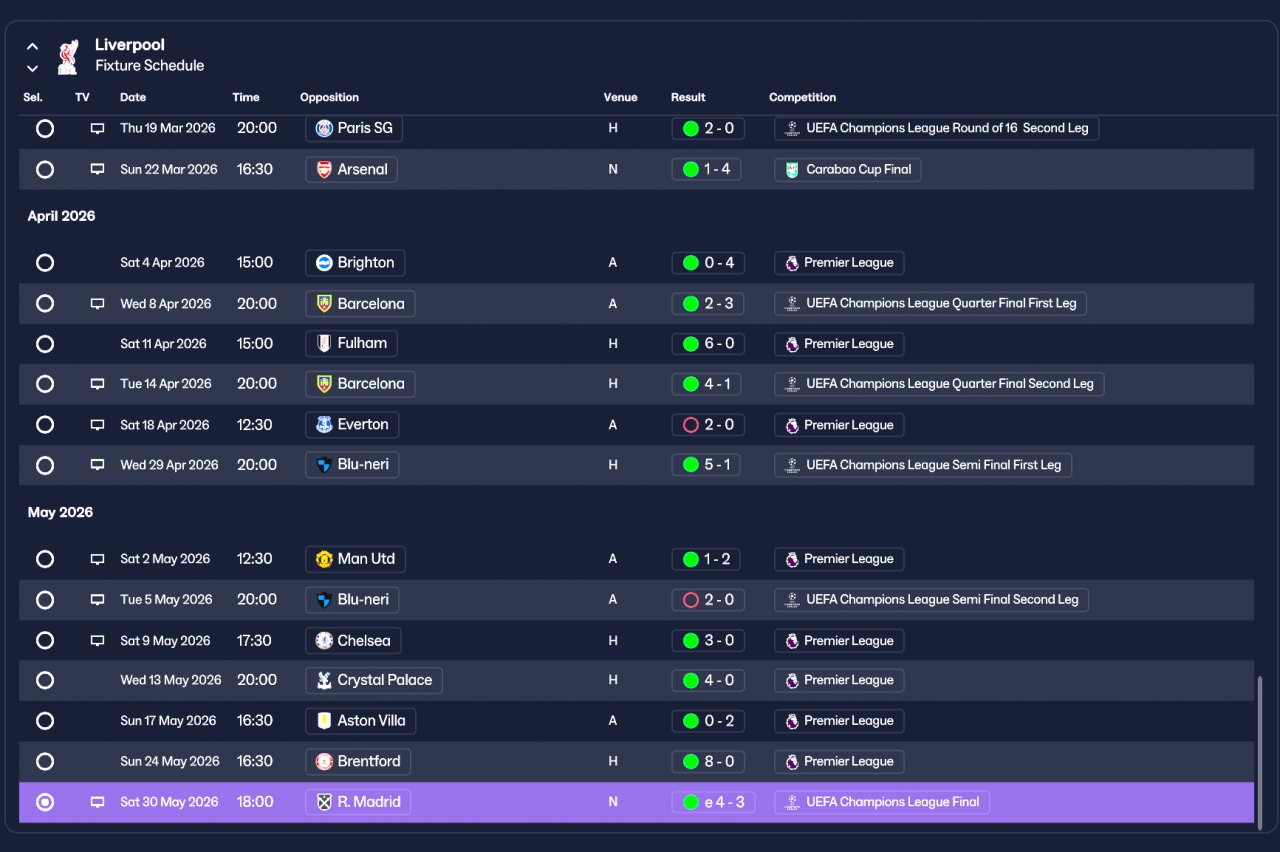Open the Fulham opposition link
Image resolution: width=1280 pixels, height=852 pixels.
[x=352, y=343]
